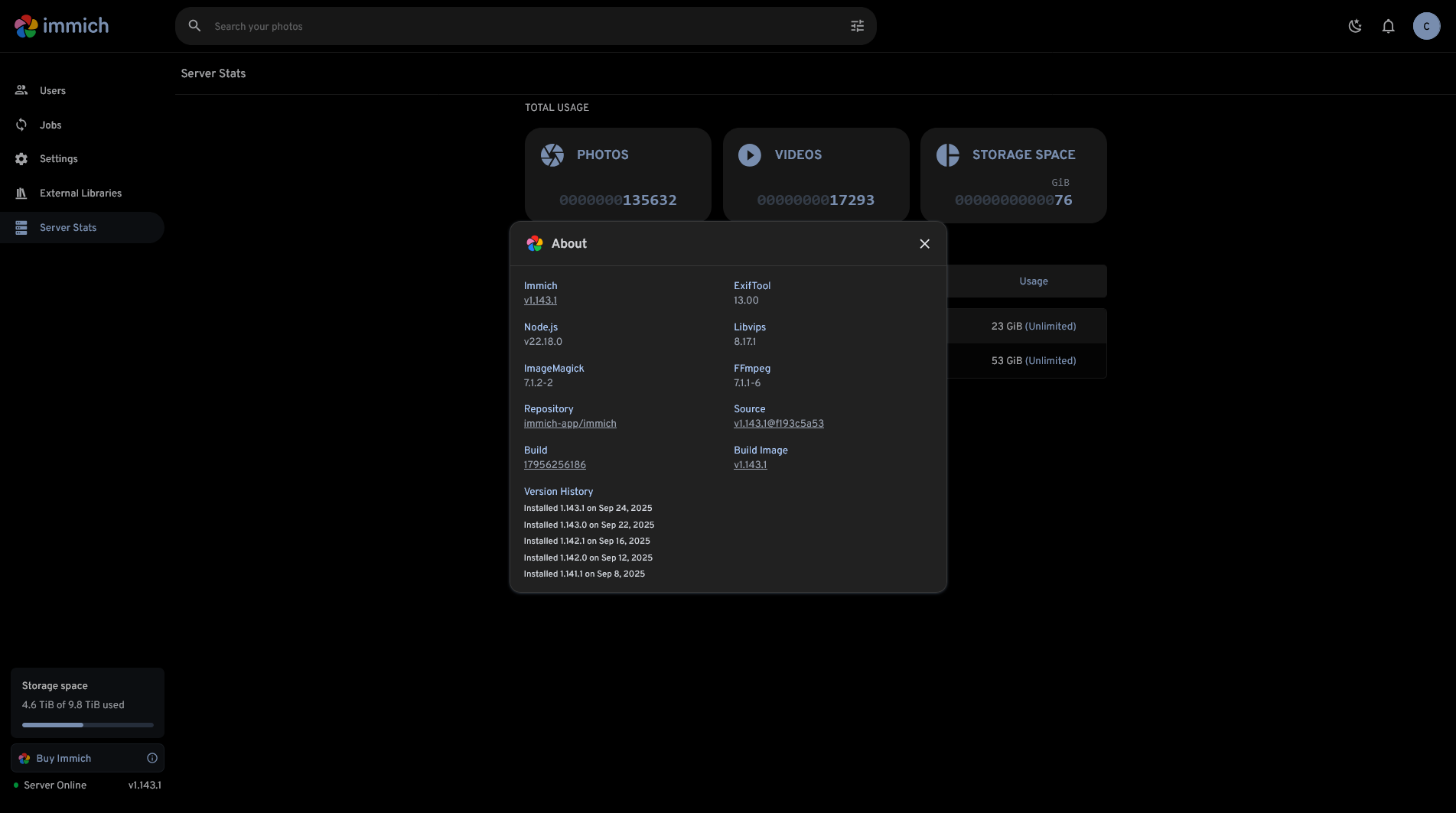Viewport: 1456px width, 813px height.
Task: Click the Version History label
Action: [x=559, y=492]
